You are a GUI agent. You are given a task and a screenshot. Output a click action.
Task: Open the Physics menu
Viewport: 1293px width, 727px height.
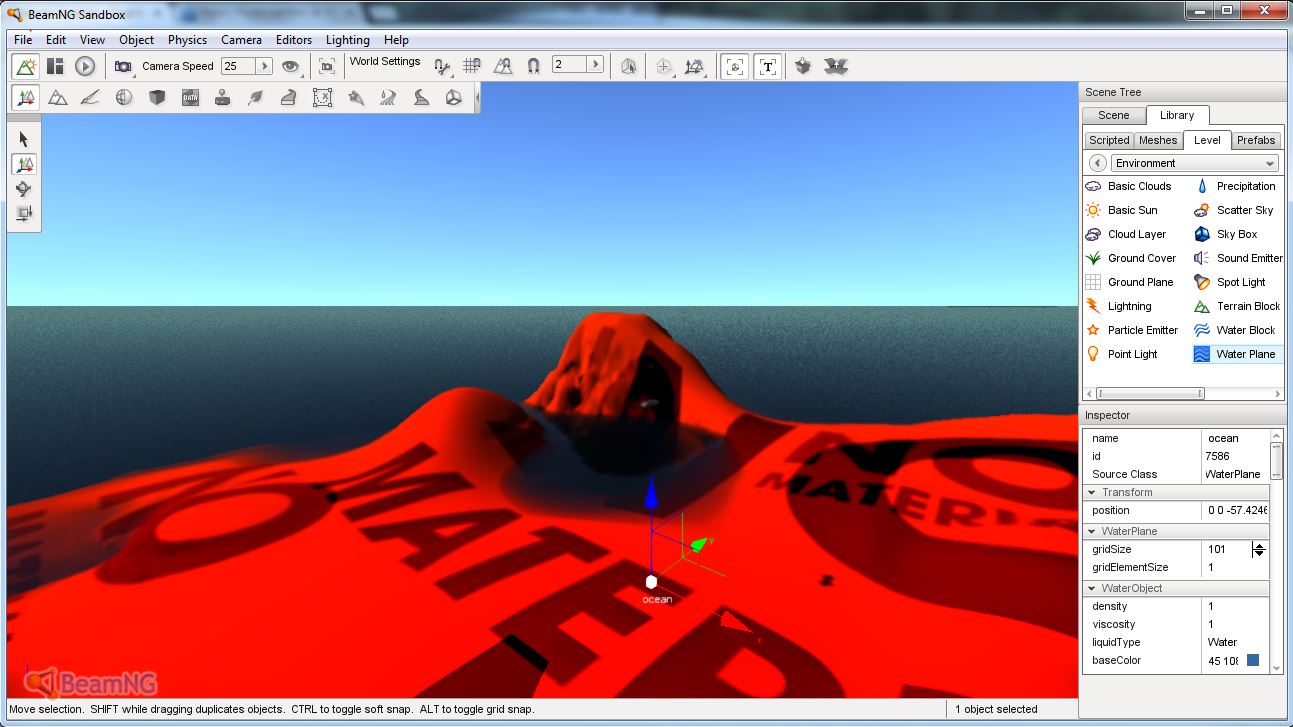(x=187, y=40)
